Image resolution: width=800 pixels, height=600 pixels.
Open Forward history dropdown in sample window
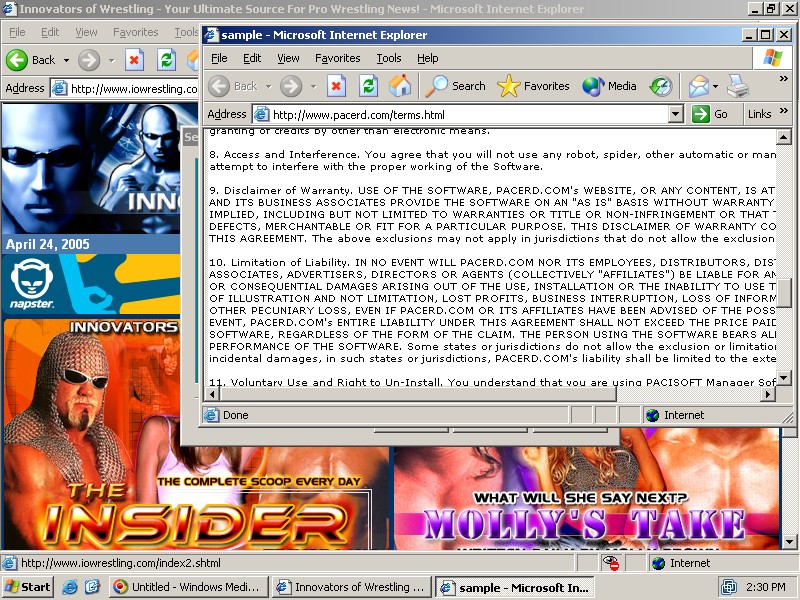click(x=313, y=87)
